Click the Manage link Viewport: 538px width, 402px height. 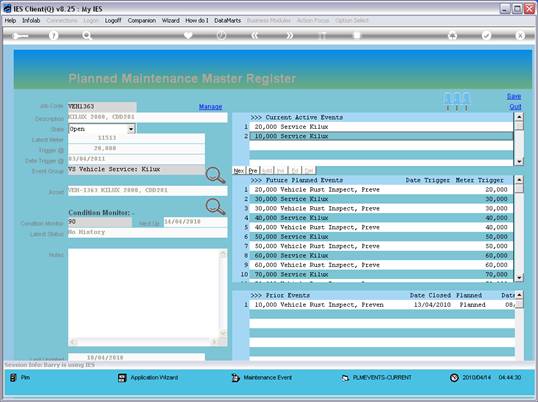click(211, 107)
